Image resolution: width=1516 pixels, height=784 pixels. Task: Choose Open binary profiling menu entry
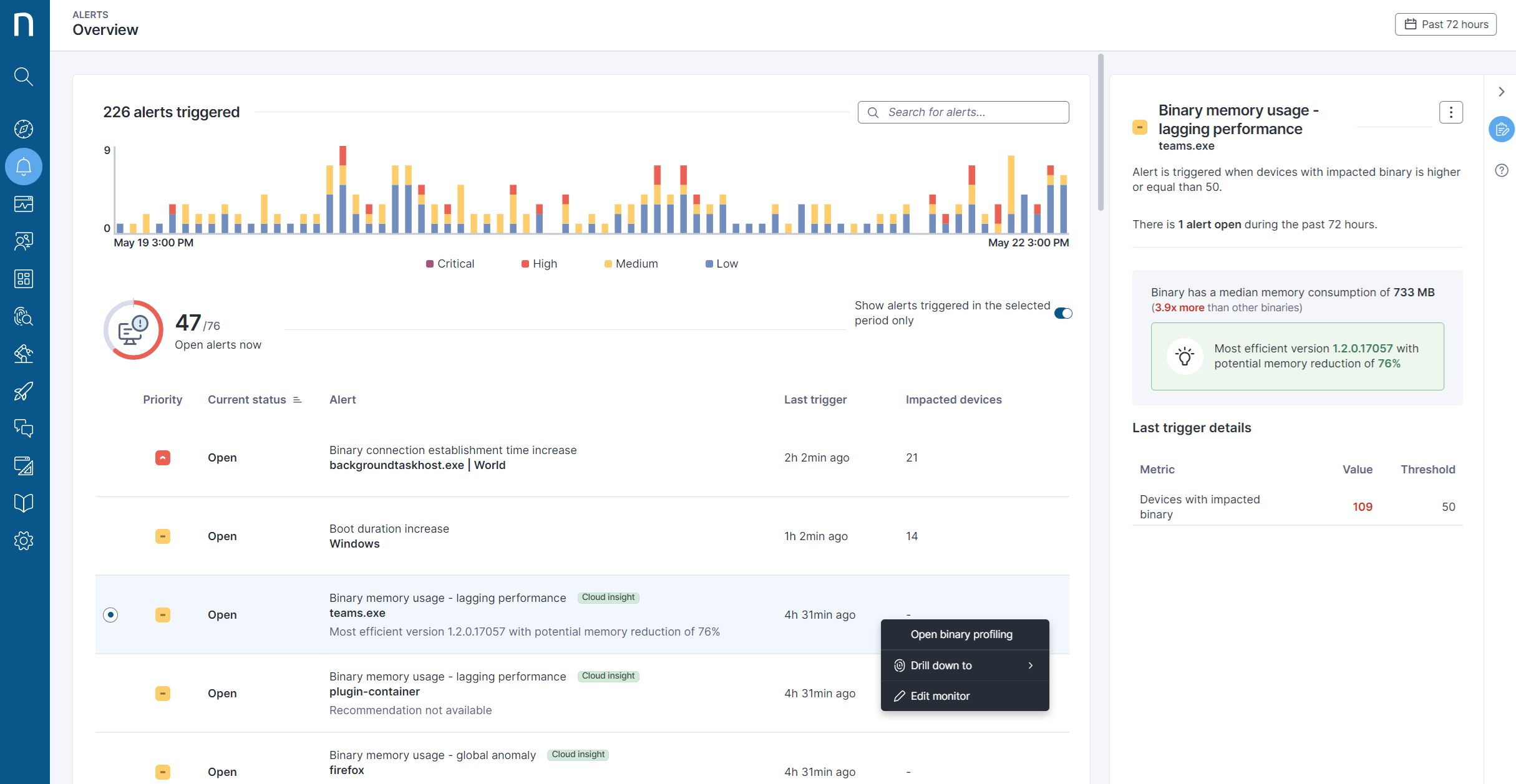(961, 634)
